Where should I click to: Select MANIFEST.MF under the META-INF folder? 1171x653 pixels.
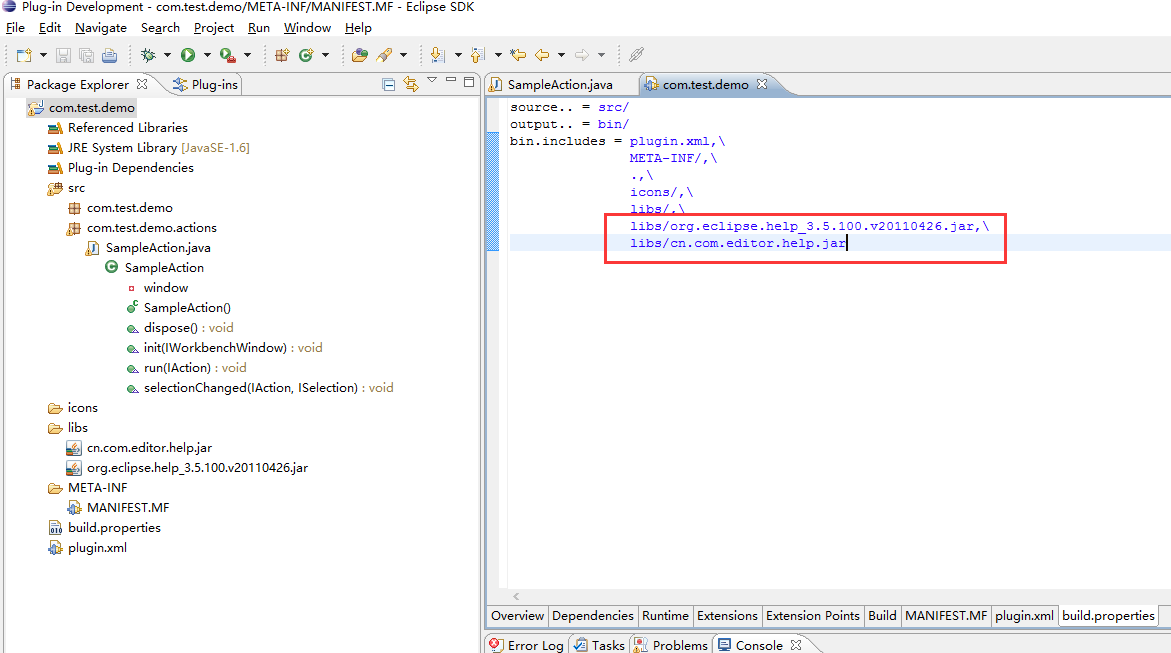128,507
